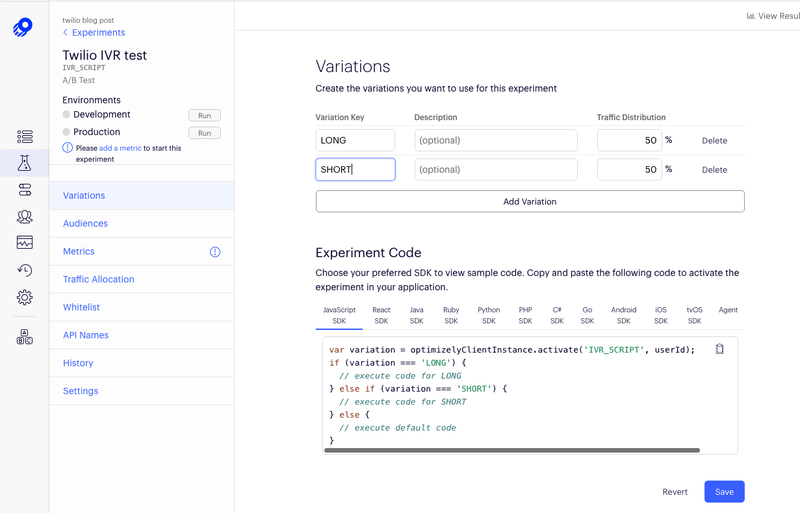Delete the SHORT variation

point(714,170)
